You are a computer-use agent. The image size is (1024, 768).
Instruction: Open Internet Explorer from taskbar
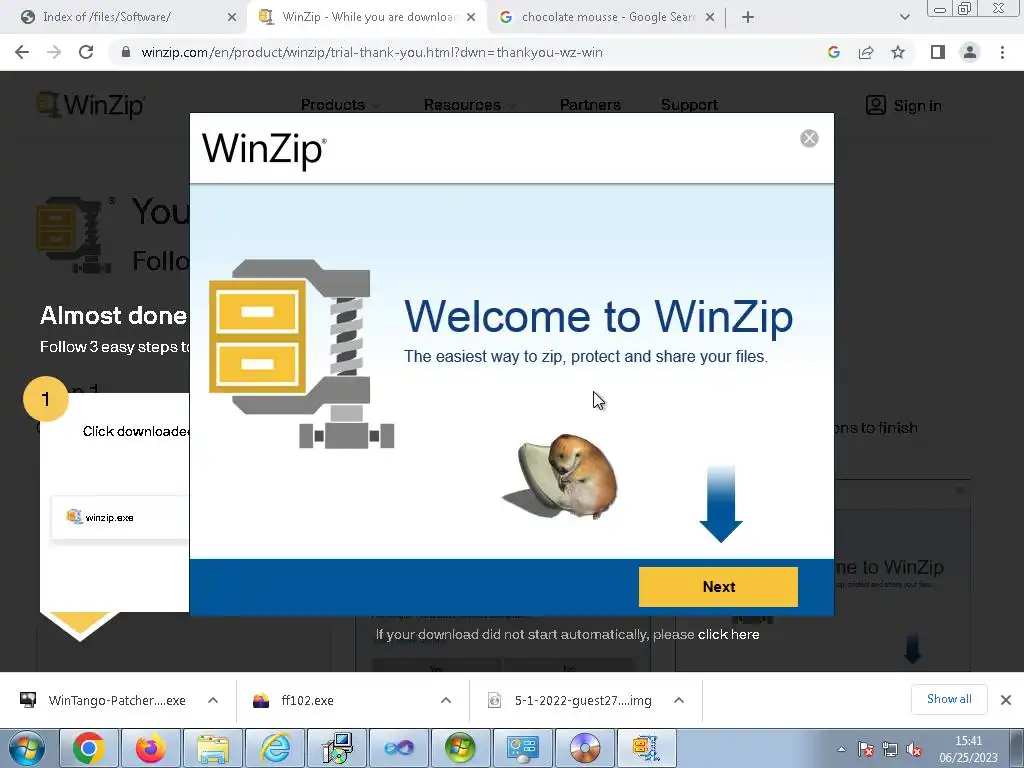pos(275,748)
